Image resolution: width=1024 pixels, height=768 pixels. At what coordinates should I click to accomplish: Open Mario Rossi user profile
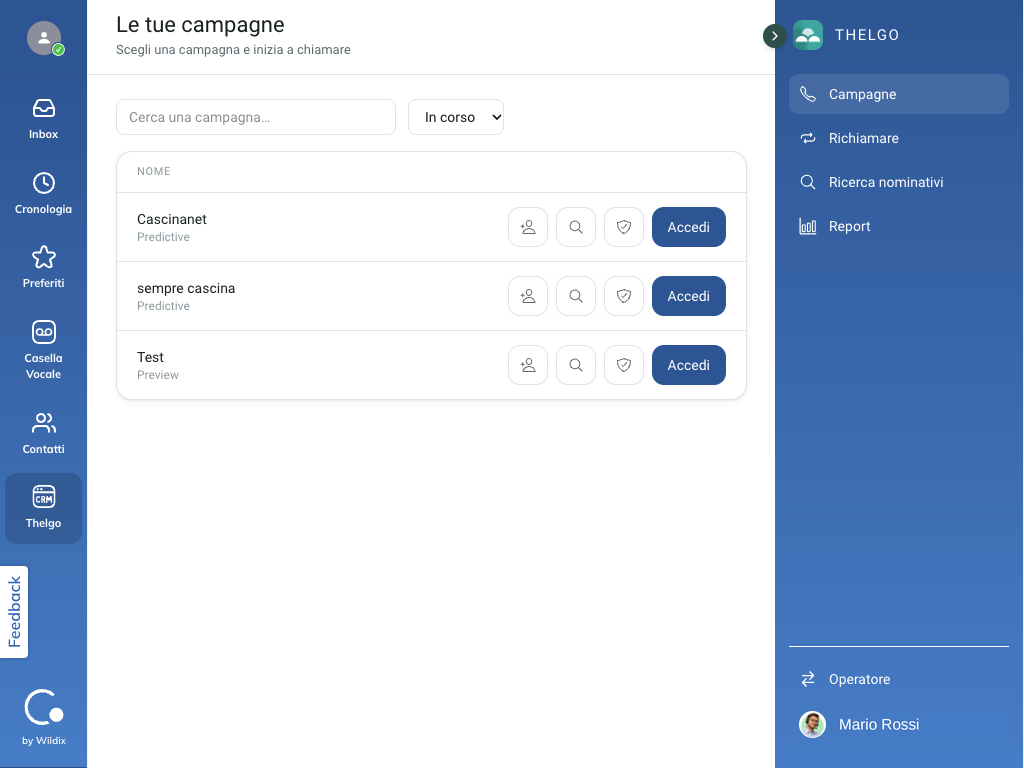tap(899, 724)
